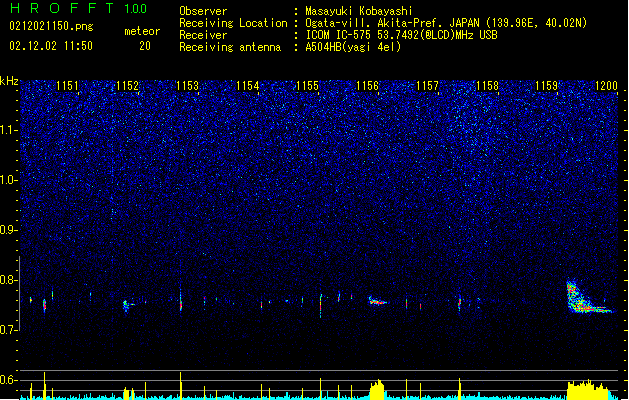Screen dimensions: 629x400
Task: Click the file name 0212021150.png
Action: 51,26
